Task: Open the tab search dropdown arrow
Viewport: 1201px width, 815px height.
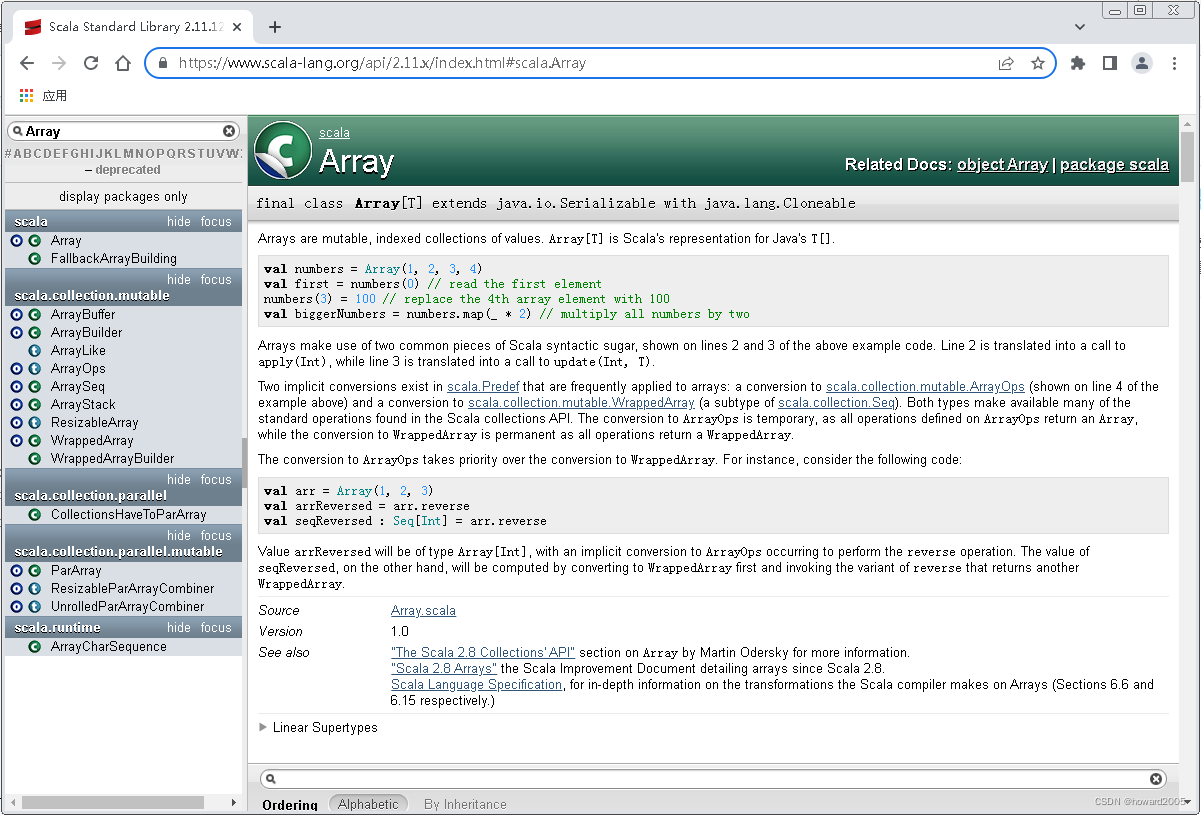Action: [x=1080, y=27]
